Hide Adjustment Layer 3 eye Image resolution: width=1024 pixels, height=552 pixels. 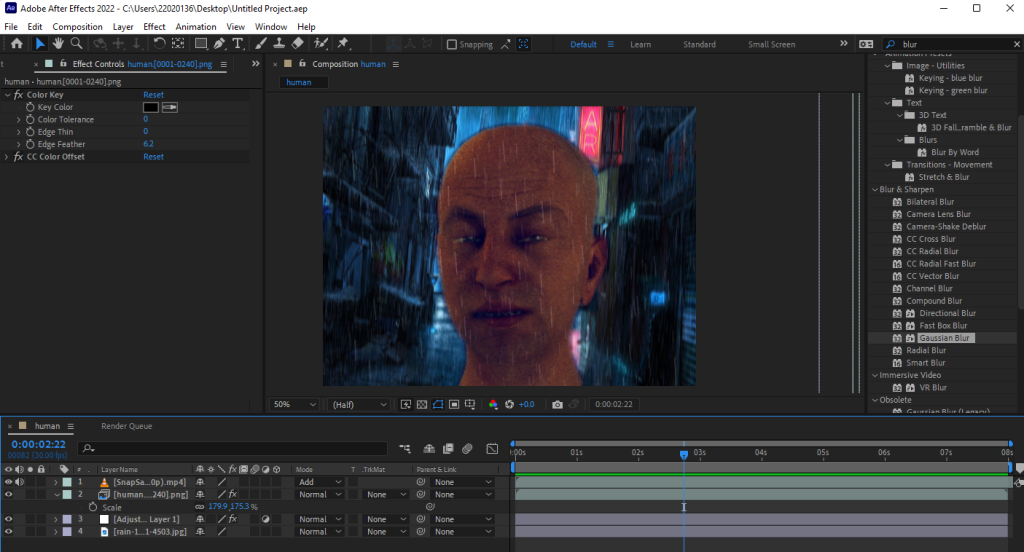click(x=8, y=519)
